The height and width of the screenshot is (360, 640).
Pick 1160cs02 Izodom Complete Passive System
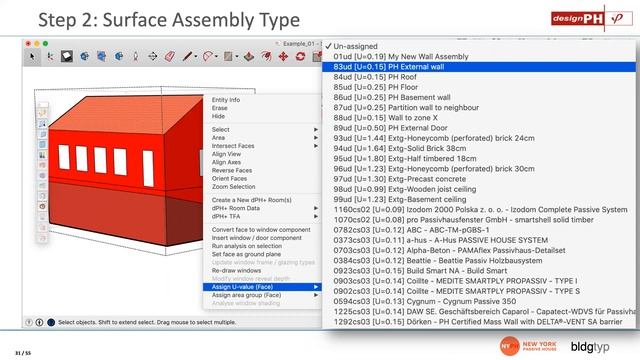click(479, 210)
